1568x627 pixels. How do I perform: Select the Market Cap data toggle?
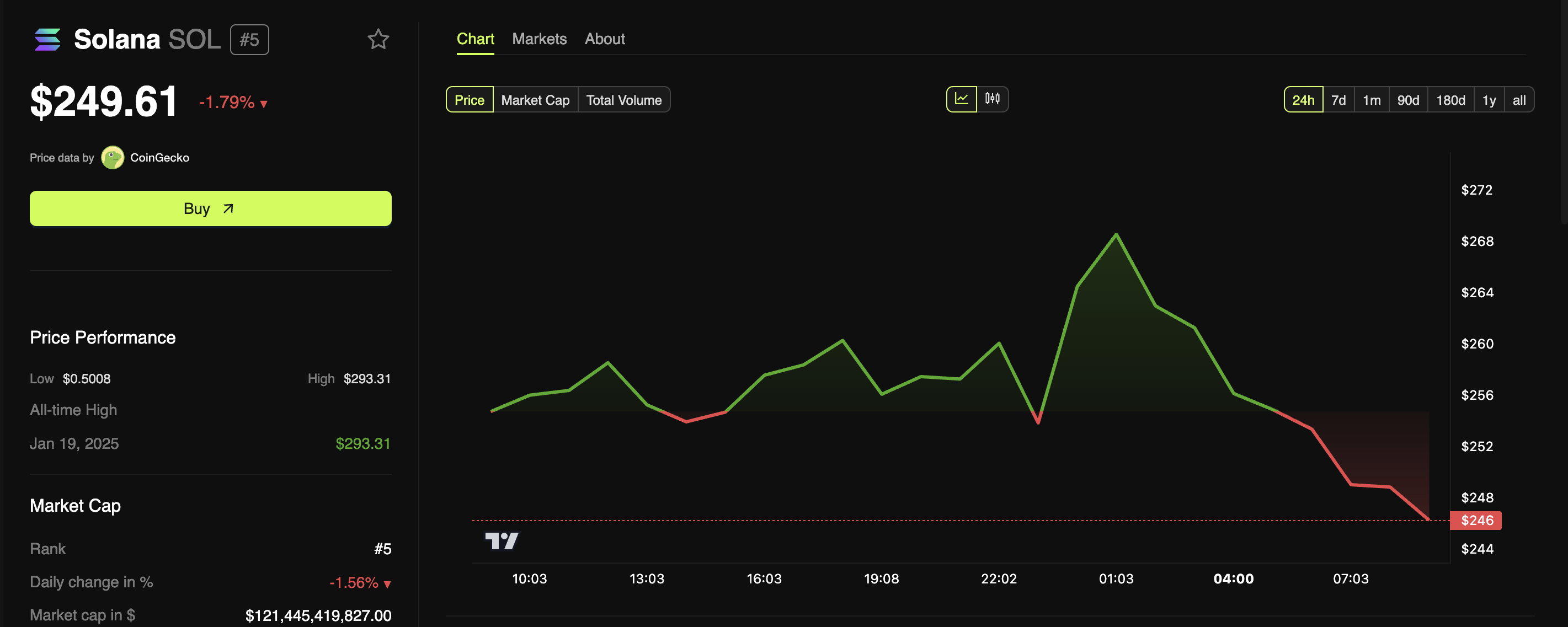535,100
